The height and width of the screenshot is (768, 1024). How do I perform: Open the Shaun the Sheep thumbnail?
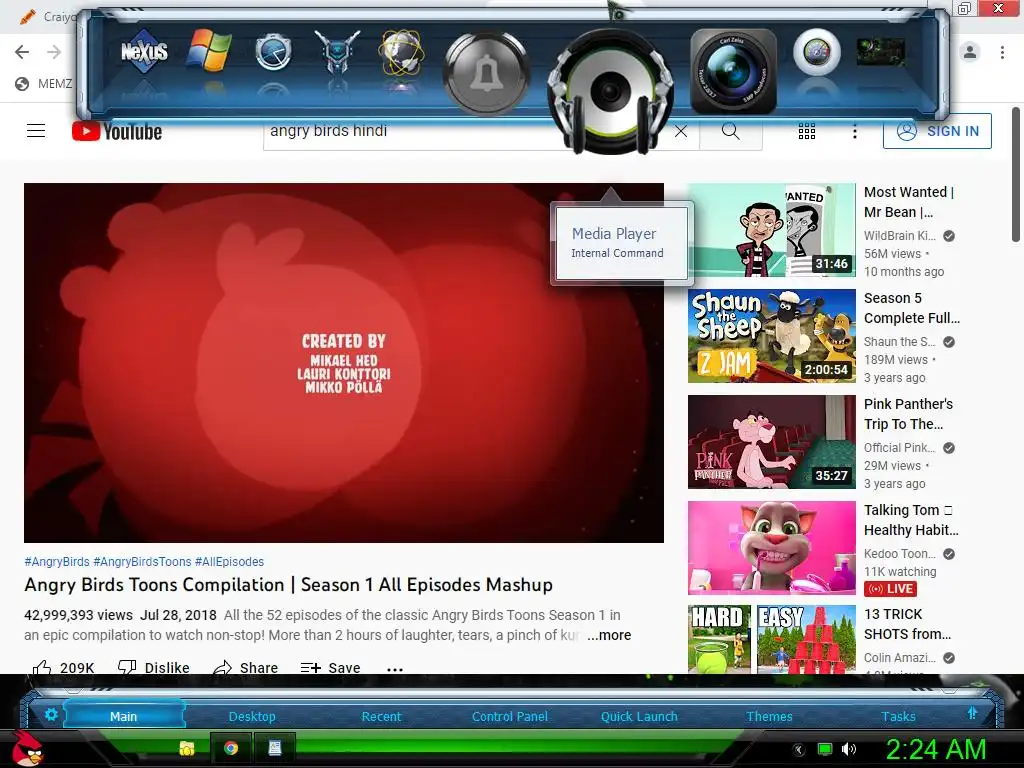(x=771, y=336)
